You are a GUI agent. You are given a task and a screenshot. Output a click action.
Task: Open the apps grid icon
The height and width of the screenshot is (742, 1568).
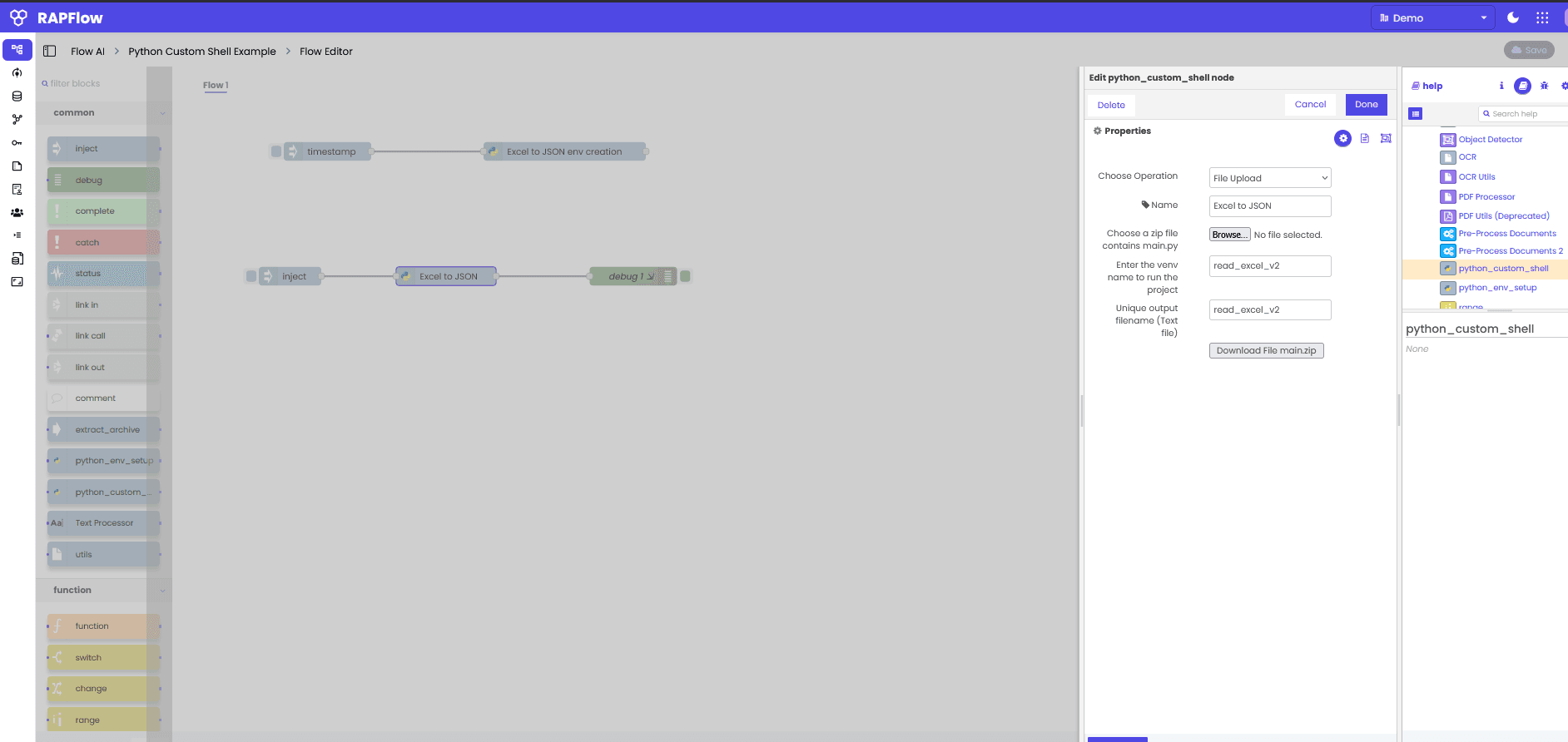1542,17
